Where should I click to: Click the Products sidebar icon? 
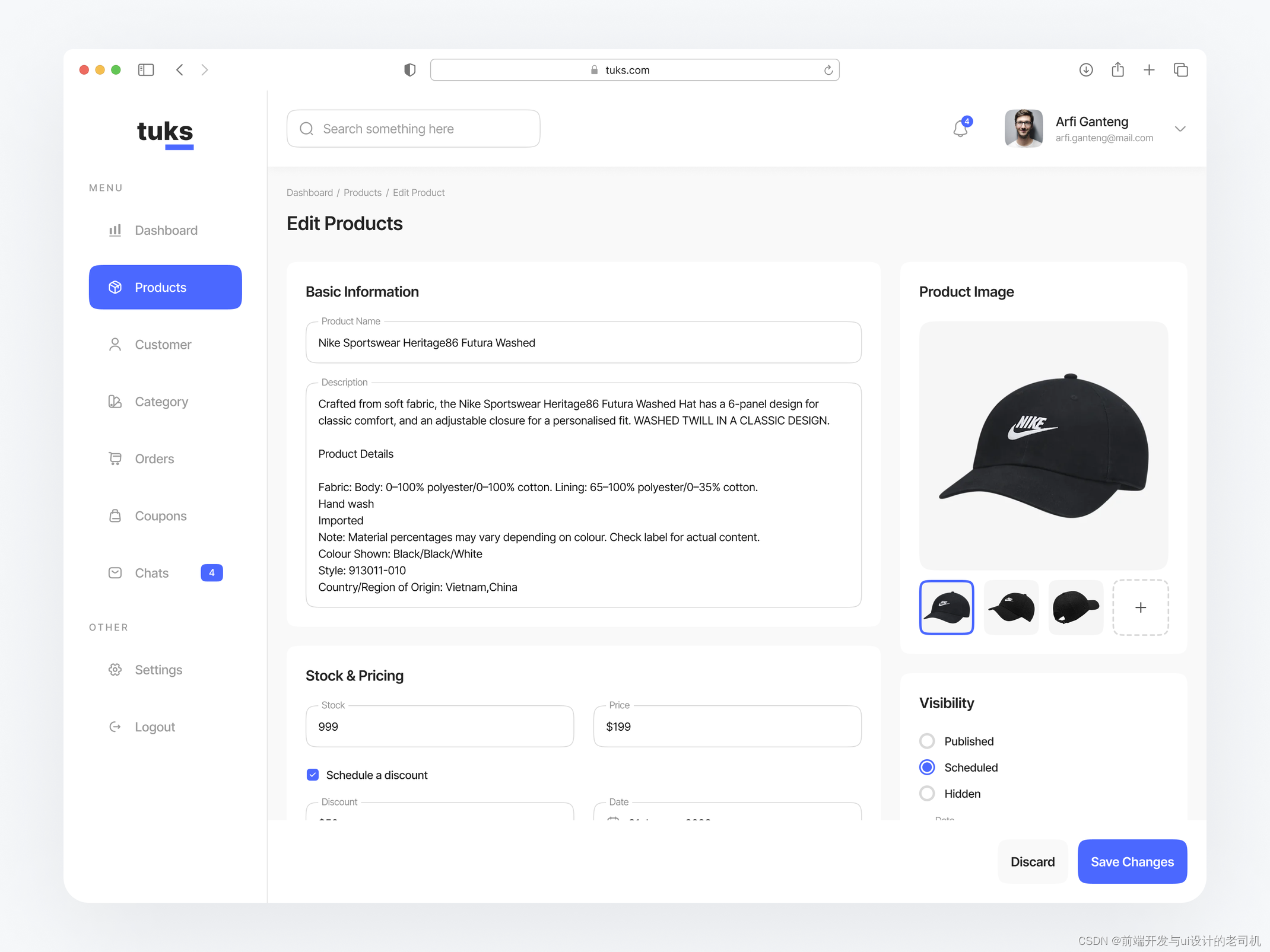point(115,287)
